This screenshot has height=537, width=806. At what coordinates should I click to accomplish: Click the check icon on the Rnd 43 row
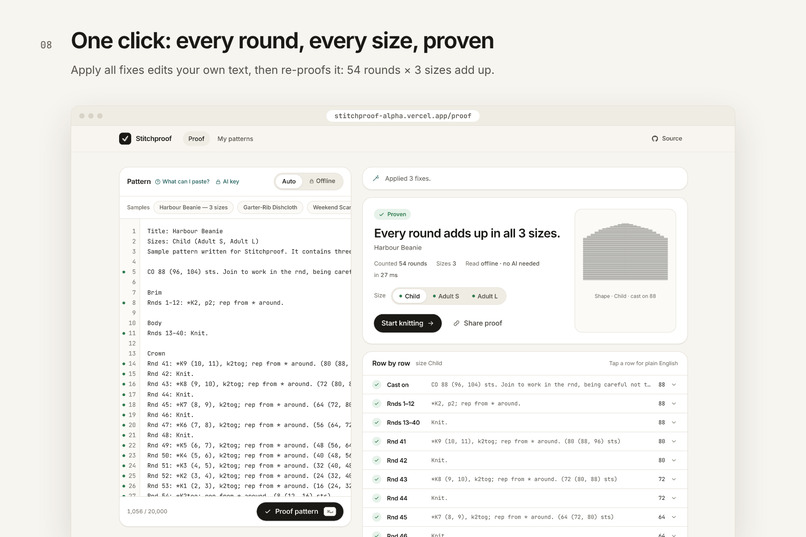tap(376, 479)
